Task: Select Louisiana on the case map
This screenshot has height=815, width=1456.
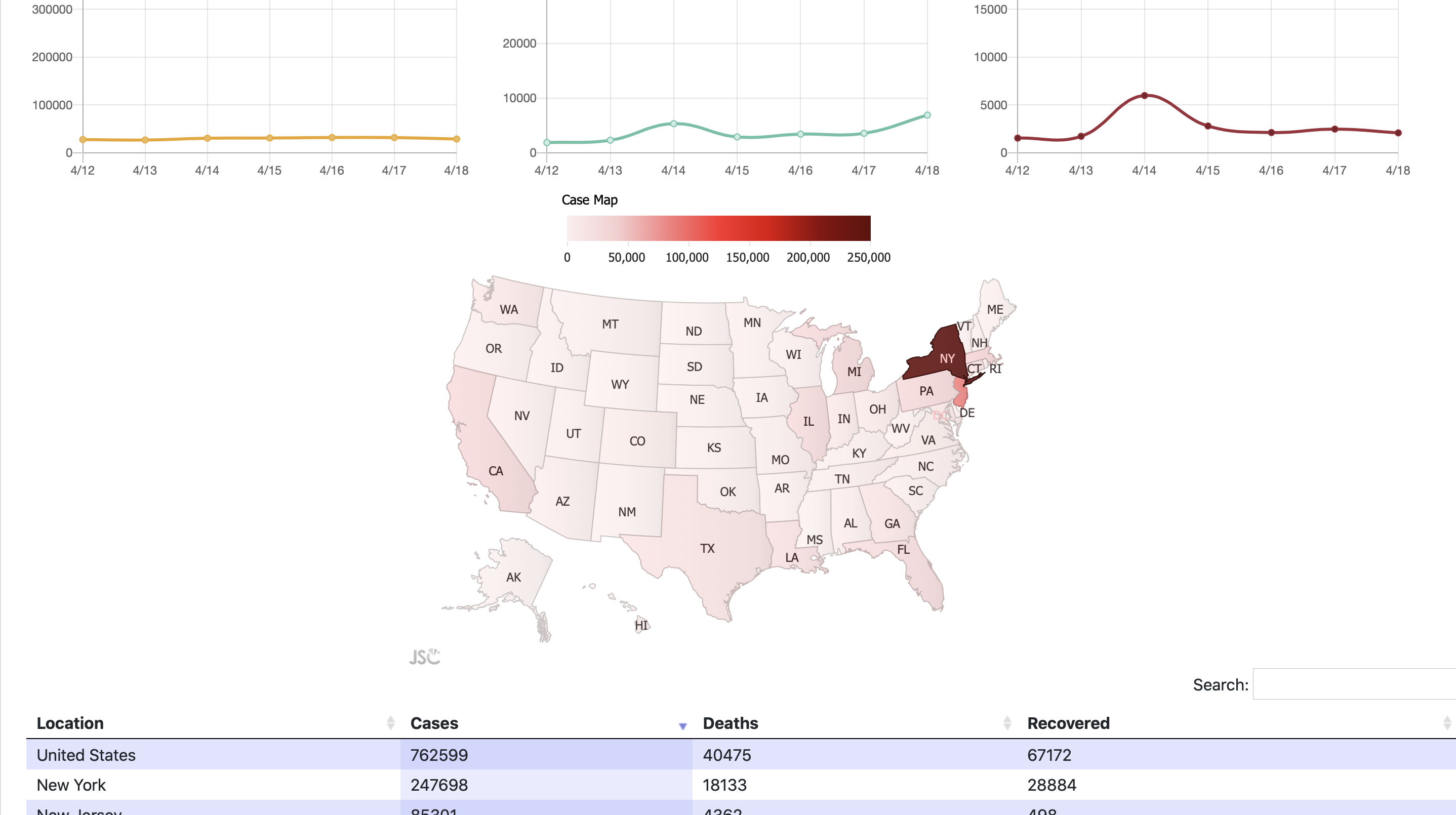Action: point(791,557)
